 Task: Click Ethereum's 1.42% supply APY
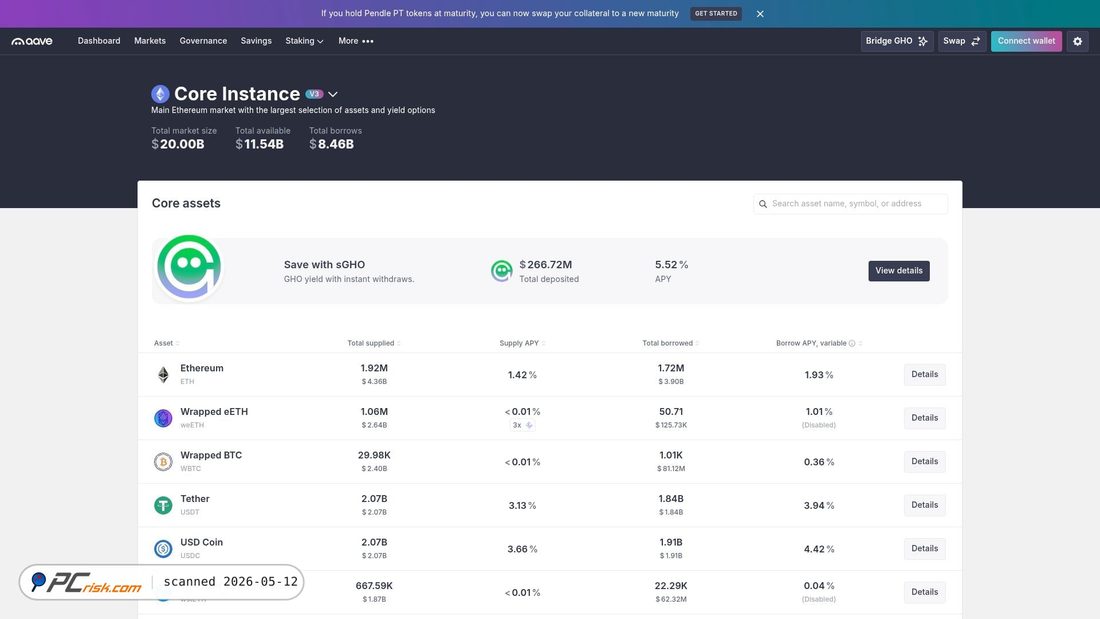coord(522,375)
